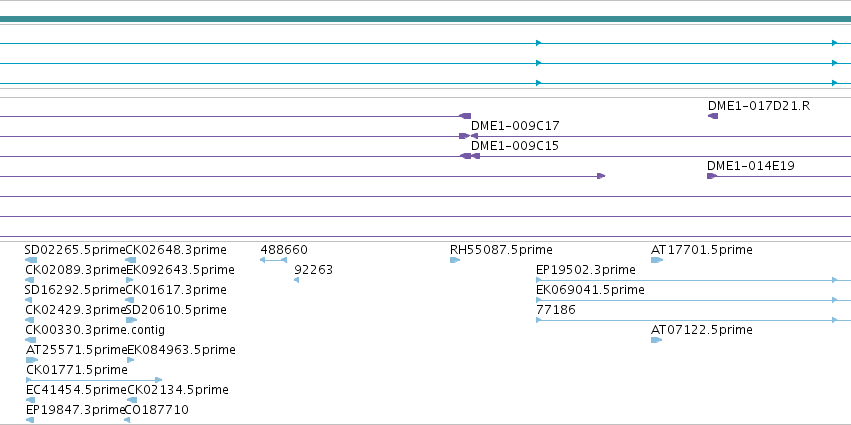Click the CK02648.3prime EST label
Viewport: 851px width, 425px height.
tap(176, 250)
